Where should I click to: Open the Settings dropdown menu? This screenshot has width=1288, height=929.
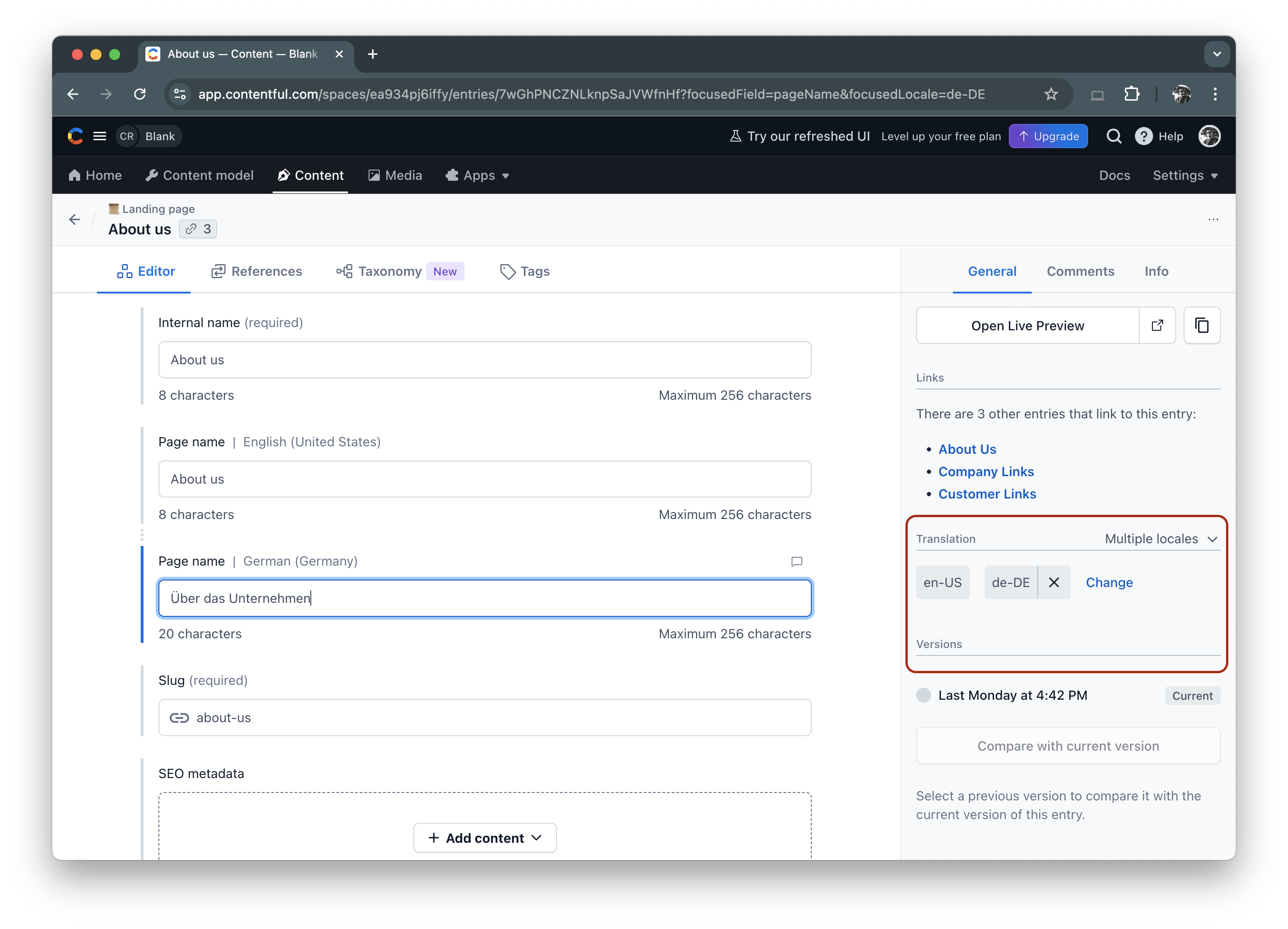click(x=1185, y=176)
